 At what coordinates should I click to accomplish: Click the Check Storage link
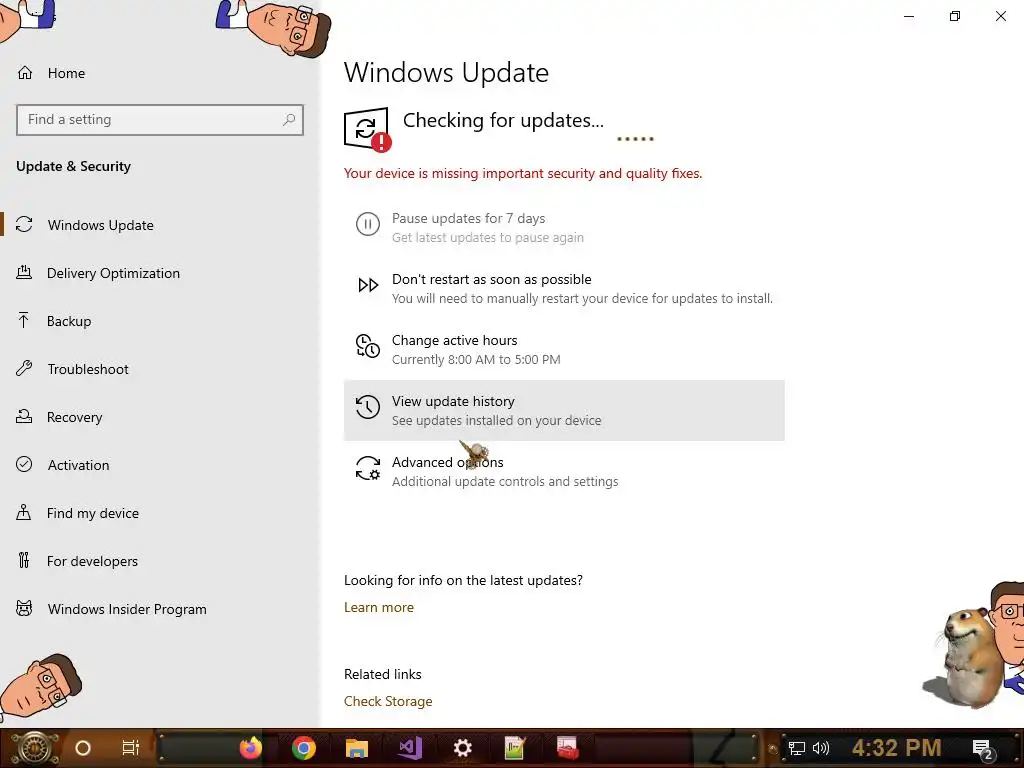click(x=388, y=701)
